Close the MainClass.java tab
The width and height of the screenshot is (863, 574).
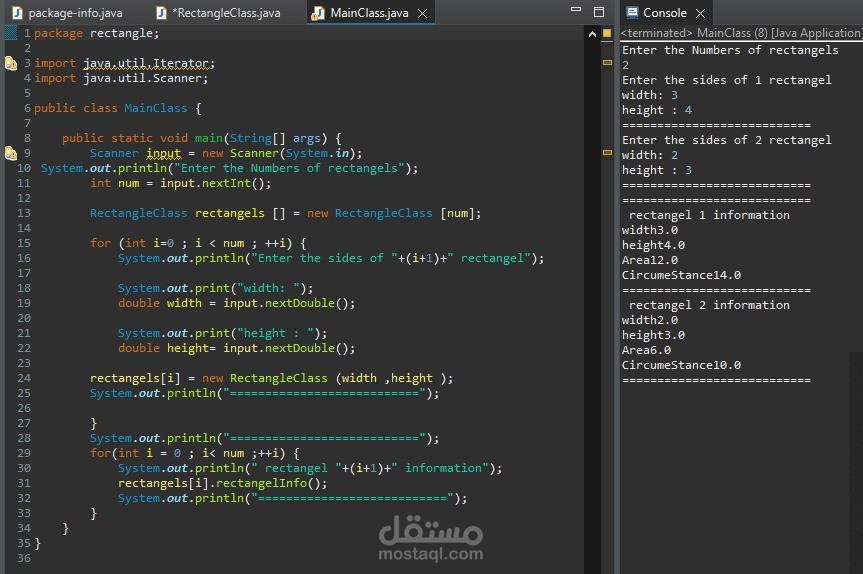click(422, 13)
